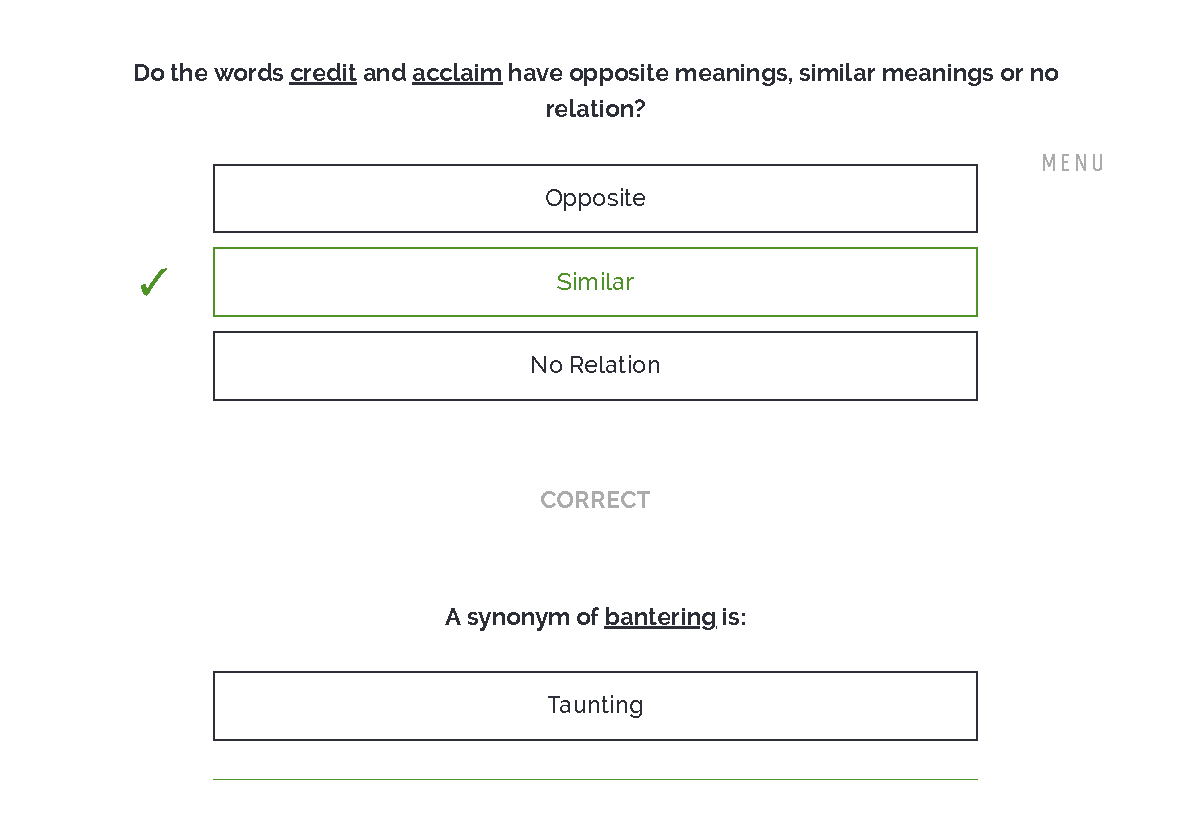
Task: Select the Similar answer option
Action: (595, 282)
